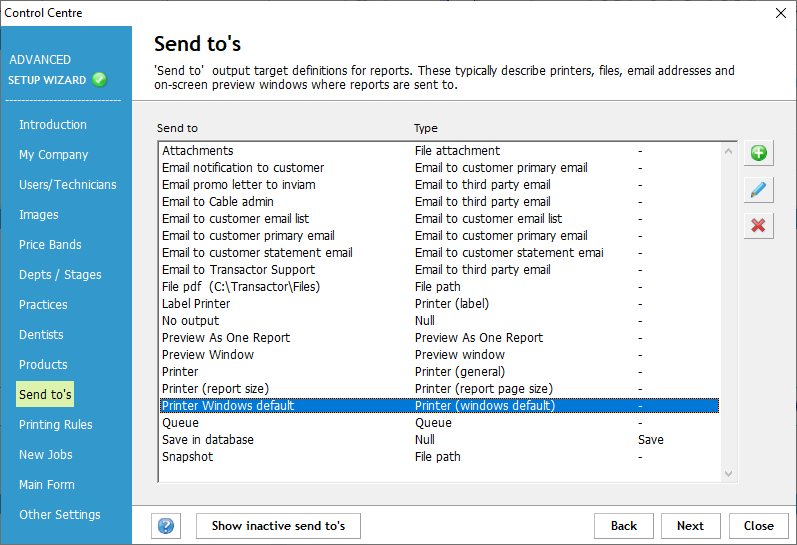Click the red delete X icon
797x545 pixels.
click(758, 225)
